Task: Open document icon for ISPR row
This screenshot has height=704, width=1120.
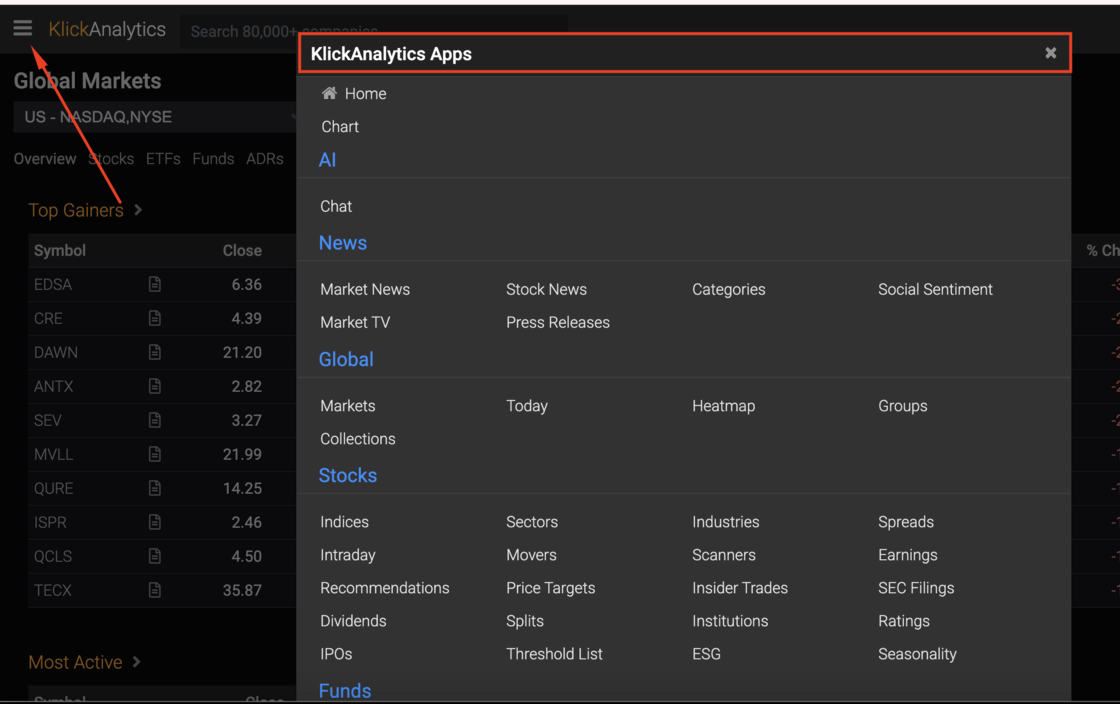Action: pos(154,522)
